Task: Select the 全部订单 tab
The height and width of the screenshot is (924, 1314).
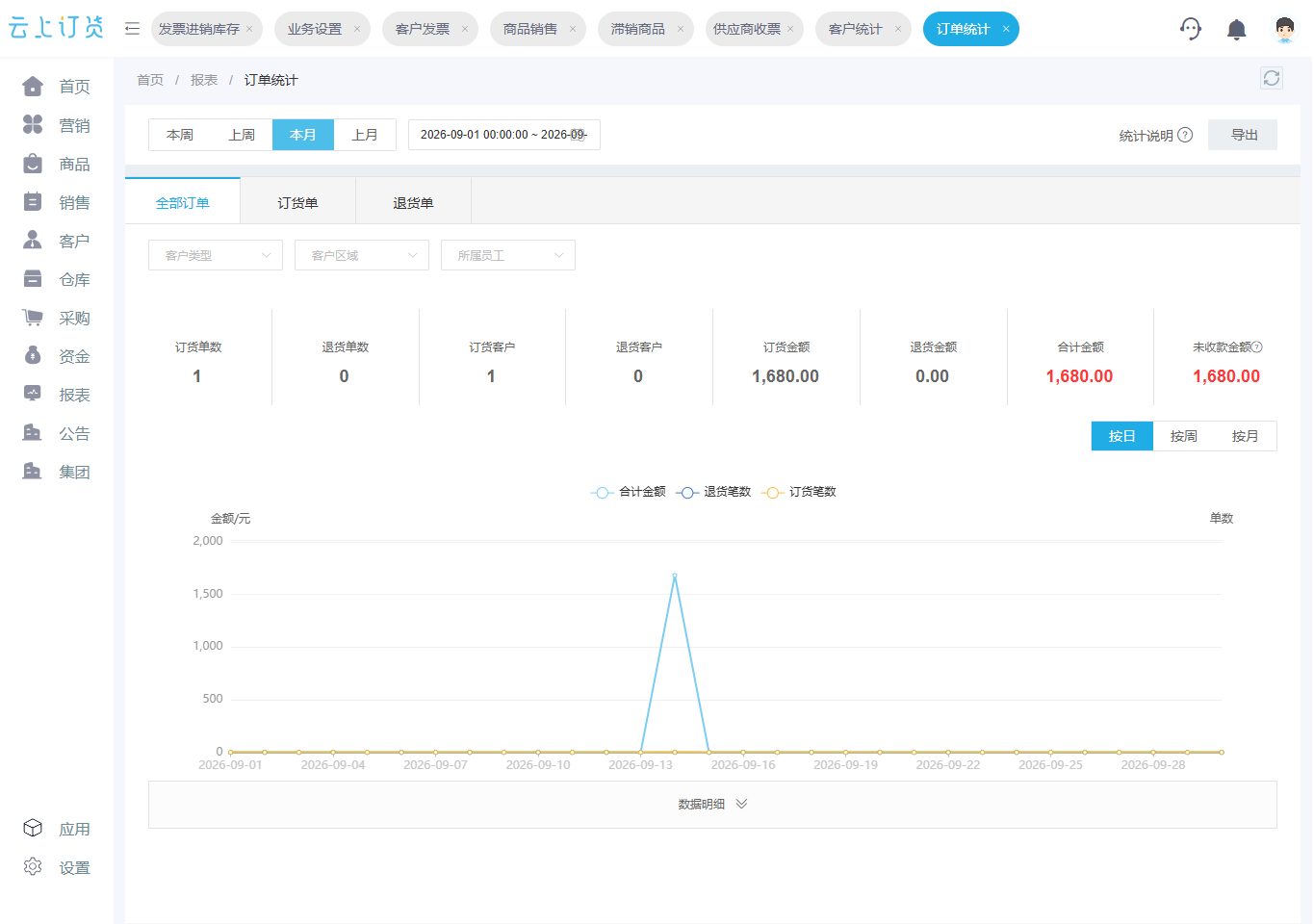Action: [x=183, y=203]
